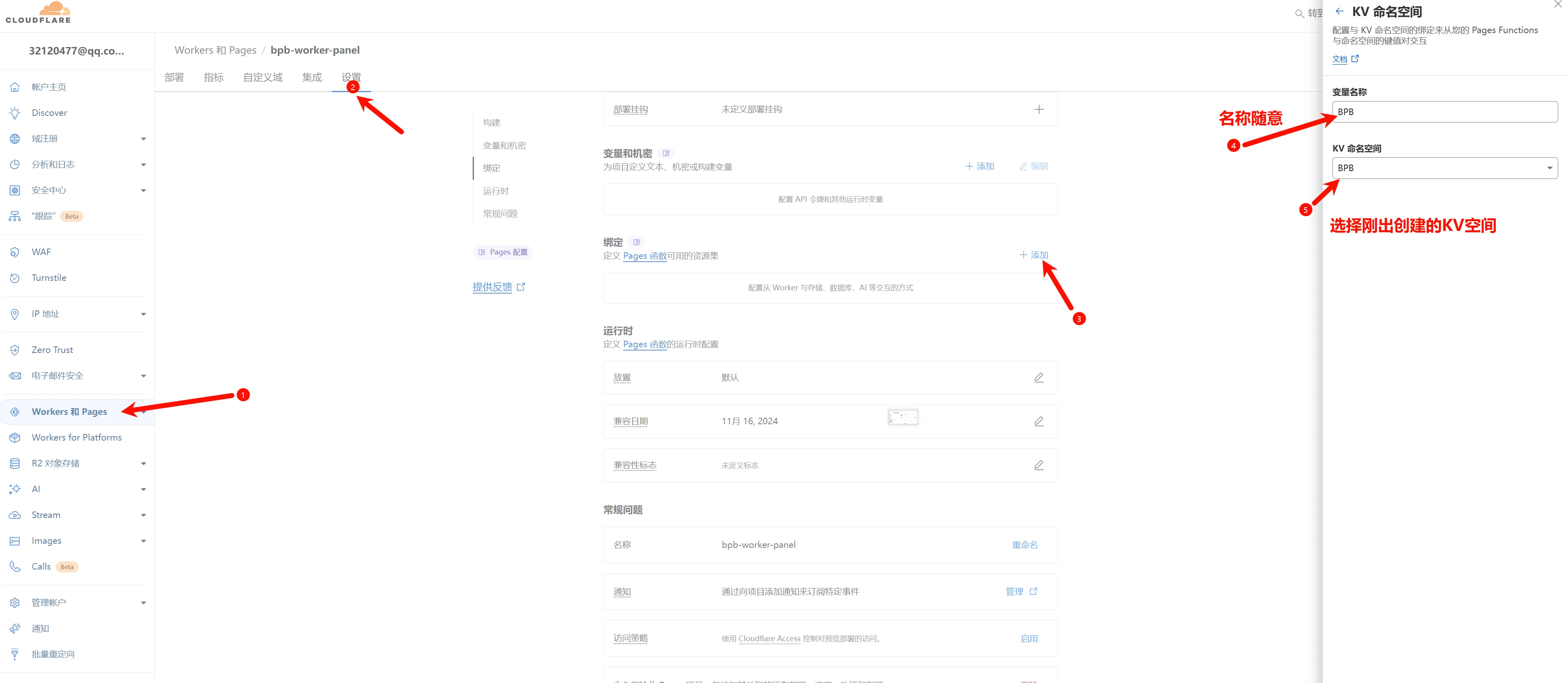1568x683 pixels.
Task: Click the 域注册 globe icon
Action: pos(15,139)
